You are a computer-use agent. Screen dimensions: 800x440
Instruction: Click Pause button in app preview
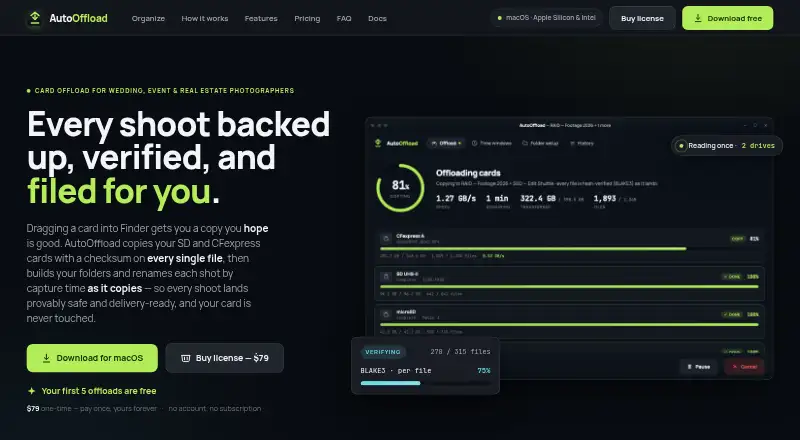point(698,366)
